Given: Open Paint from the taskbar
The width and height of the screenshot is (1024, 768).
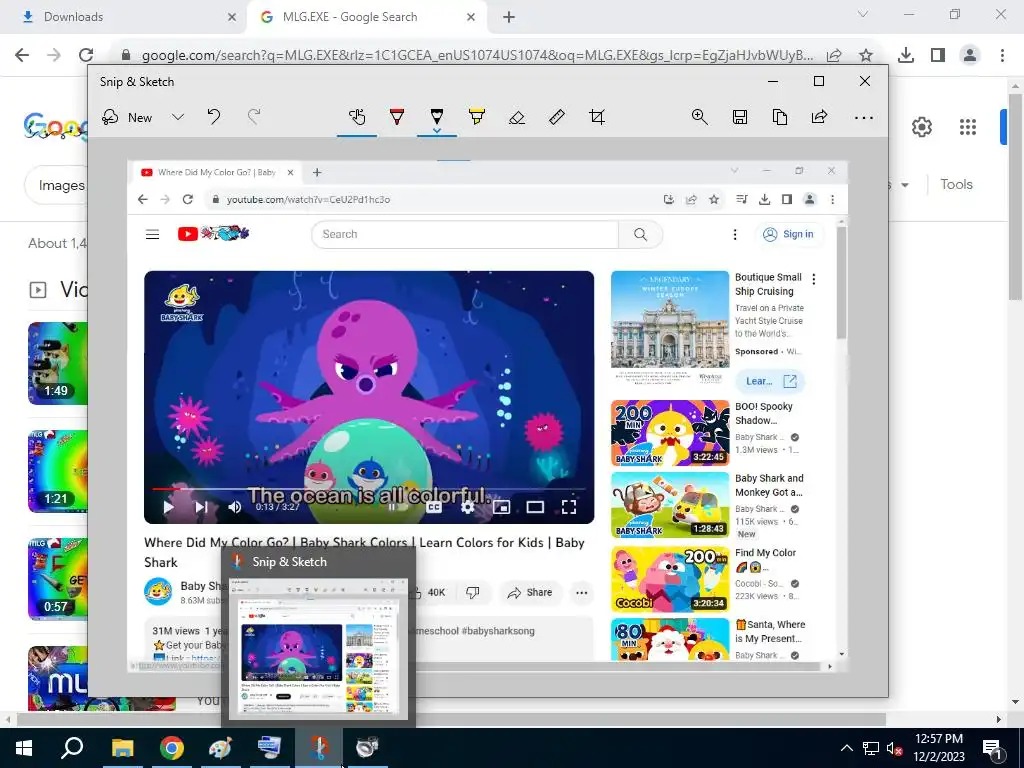Looking at the screenshot, I should point(220,748).
